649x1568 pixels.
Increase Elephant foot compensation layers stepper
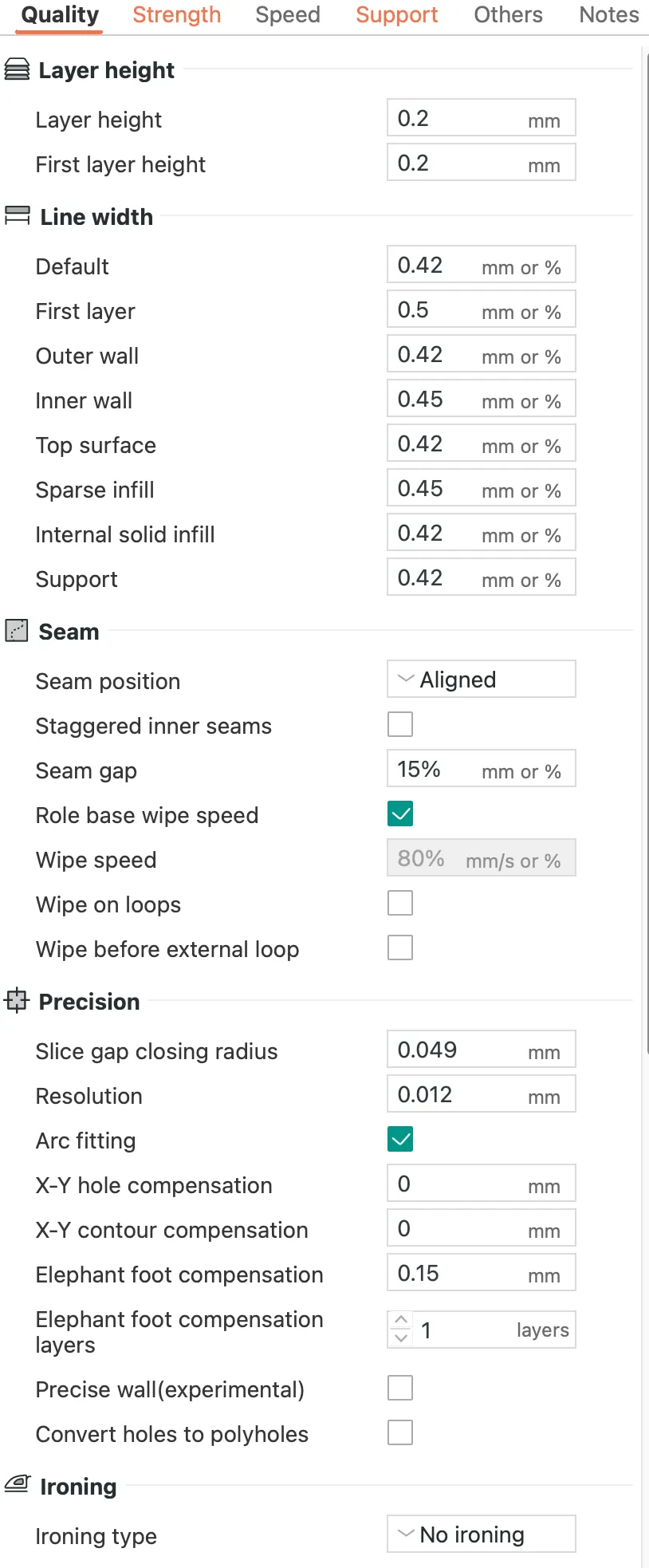[401, 1321]
